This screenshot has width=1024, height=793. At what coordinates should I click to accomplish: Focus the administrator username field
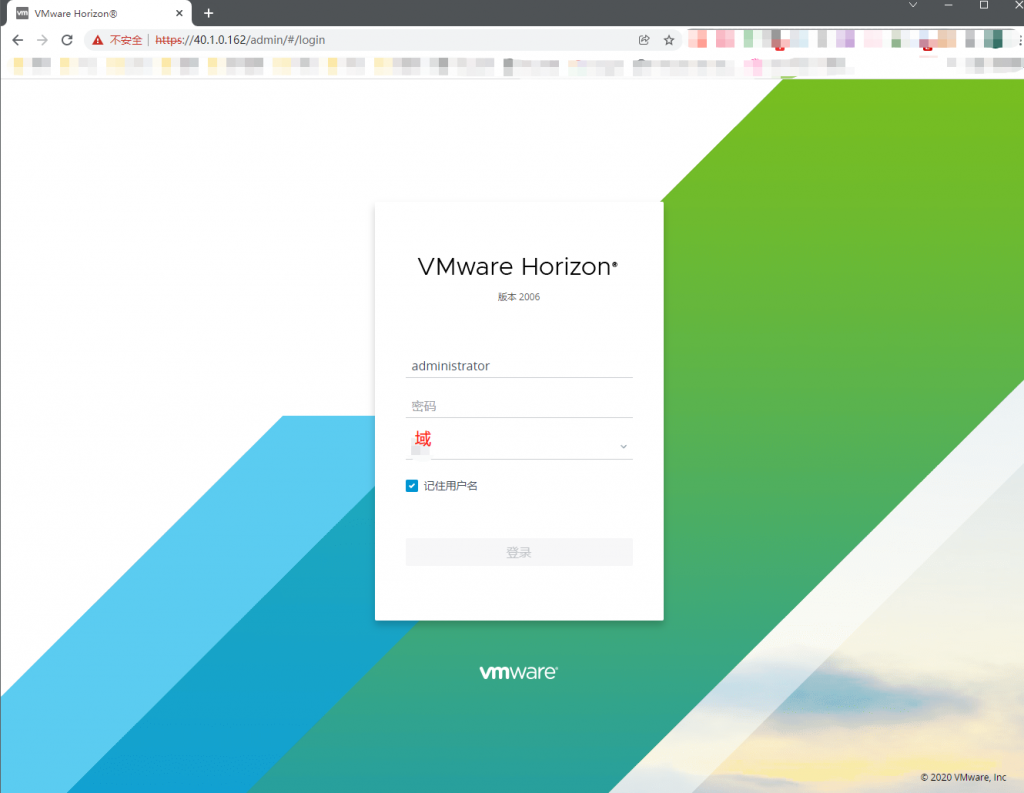pyautogui.click(x=519, y=366)
